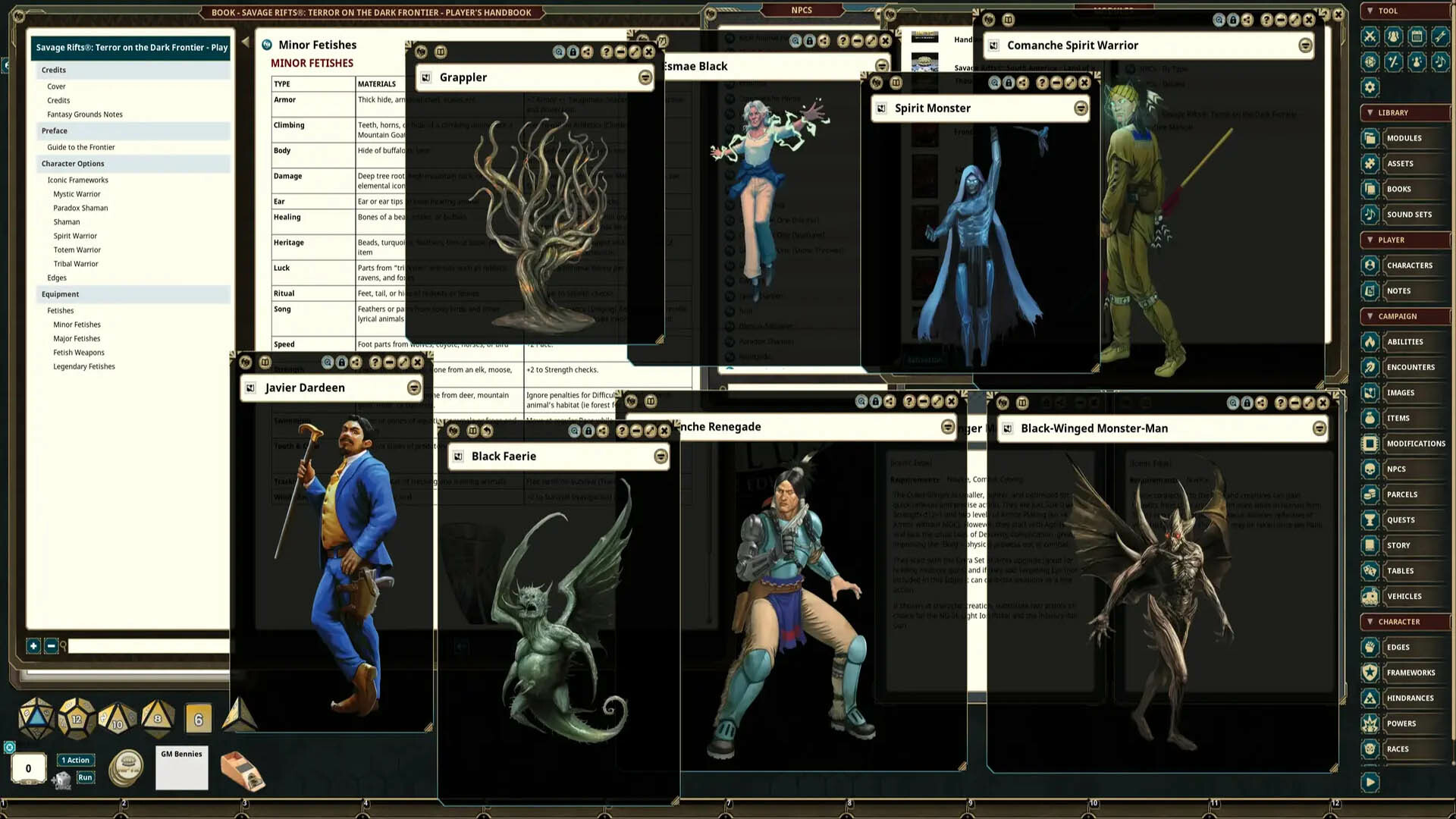Screen dimensions: 1456x819
Task: Click the modifier box showing 0
Action: point(29,768)
